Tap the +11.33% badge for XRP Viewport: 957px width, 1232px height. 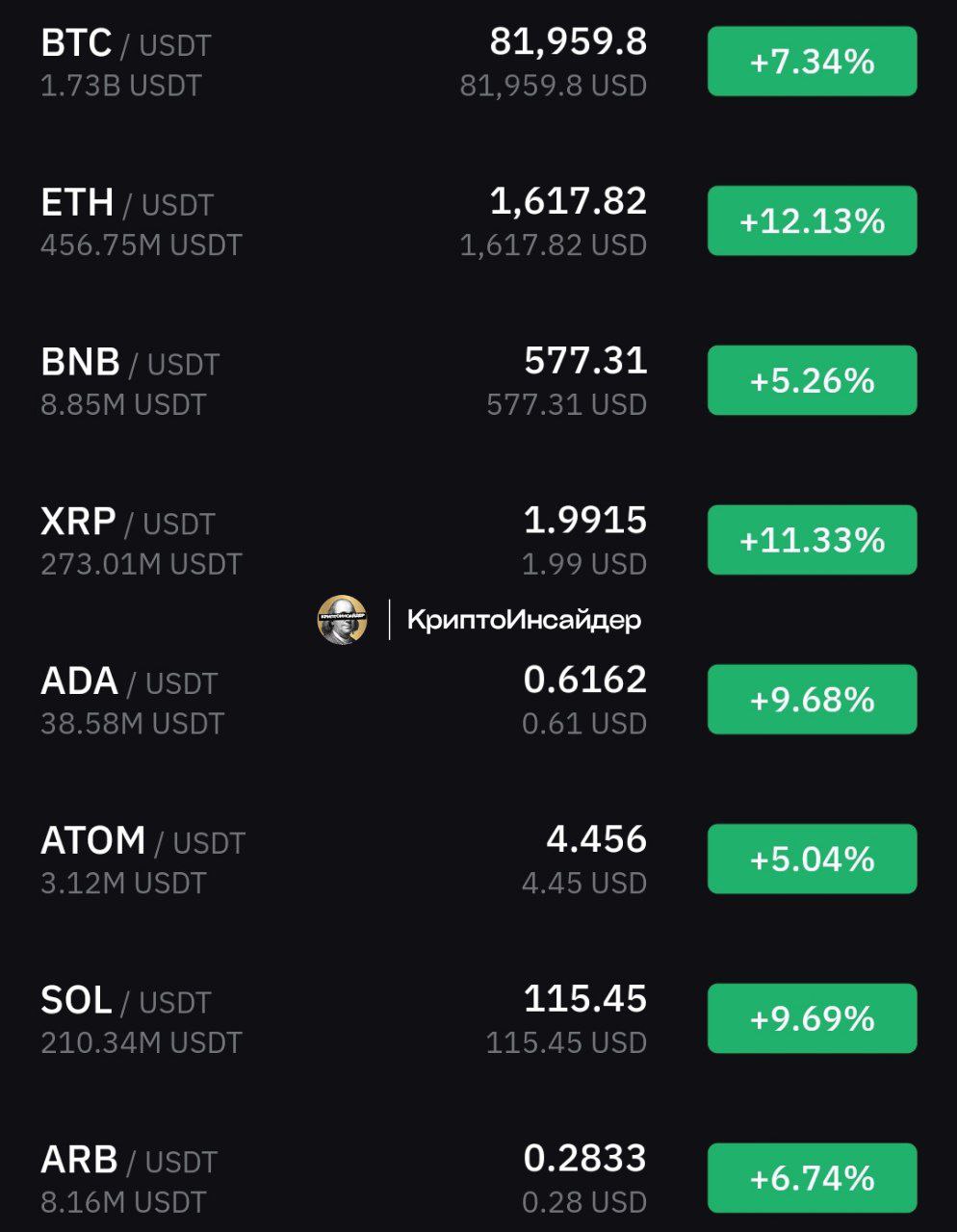pos(812,540)
